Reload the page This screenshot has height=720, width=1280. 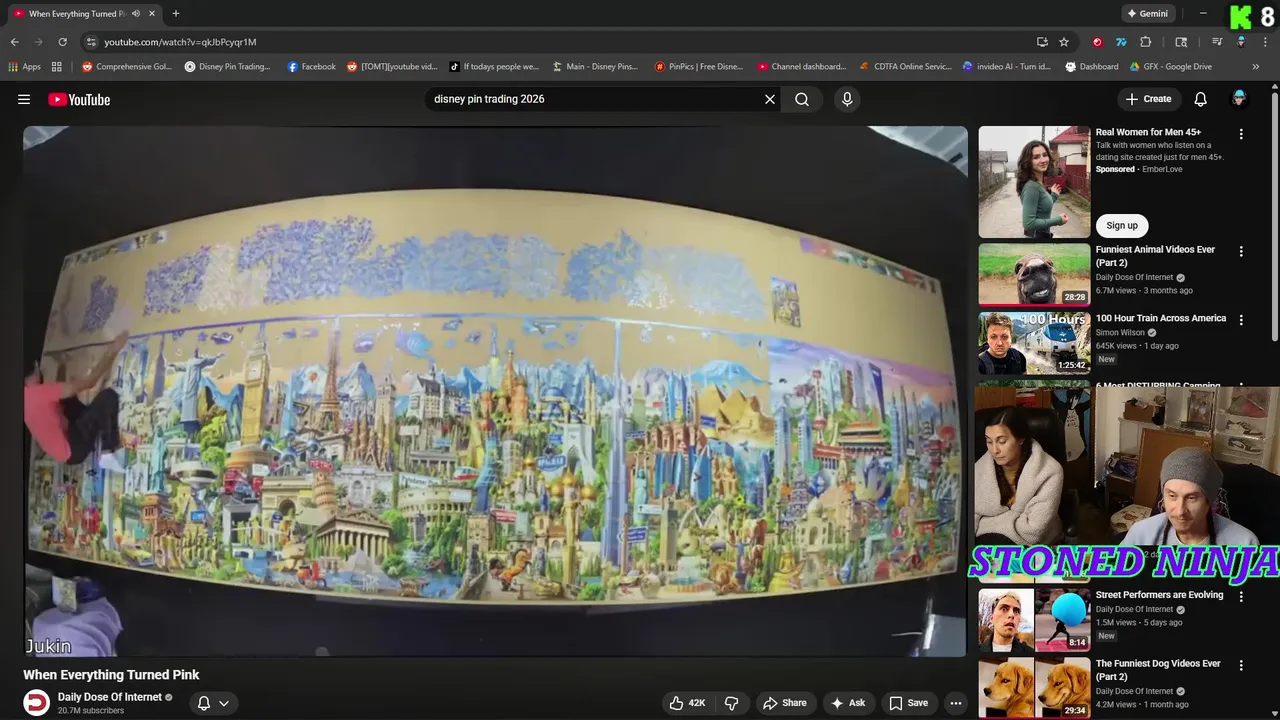pos(62,42)
